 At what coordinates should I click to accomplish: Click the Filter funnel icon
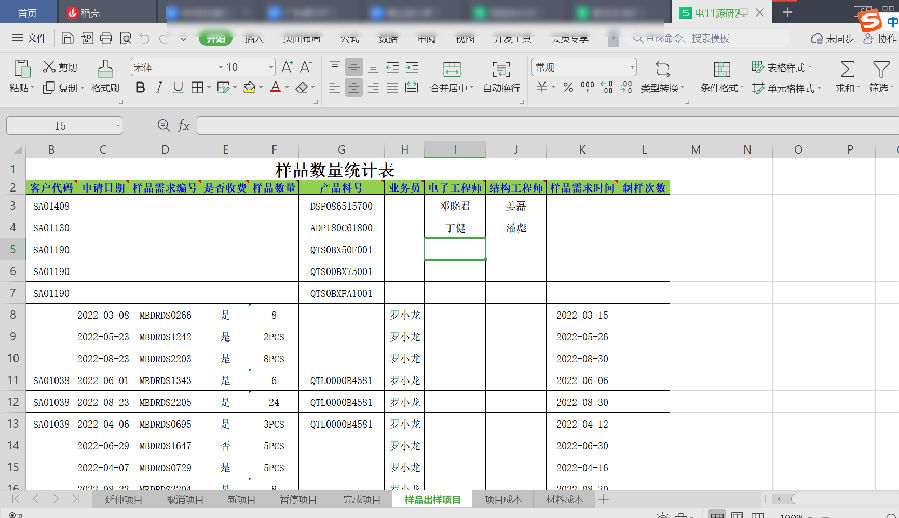(880, 68)
